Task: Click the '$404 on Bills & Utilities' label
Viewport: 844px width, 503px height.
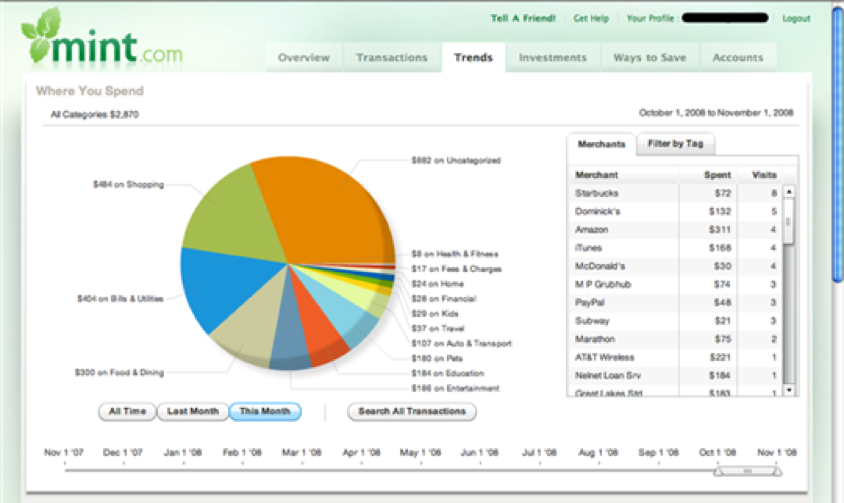Action: click(x=121, y=299)
